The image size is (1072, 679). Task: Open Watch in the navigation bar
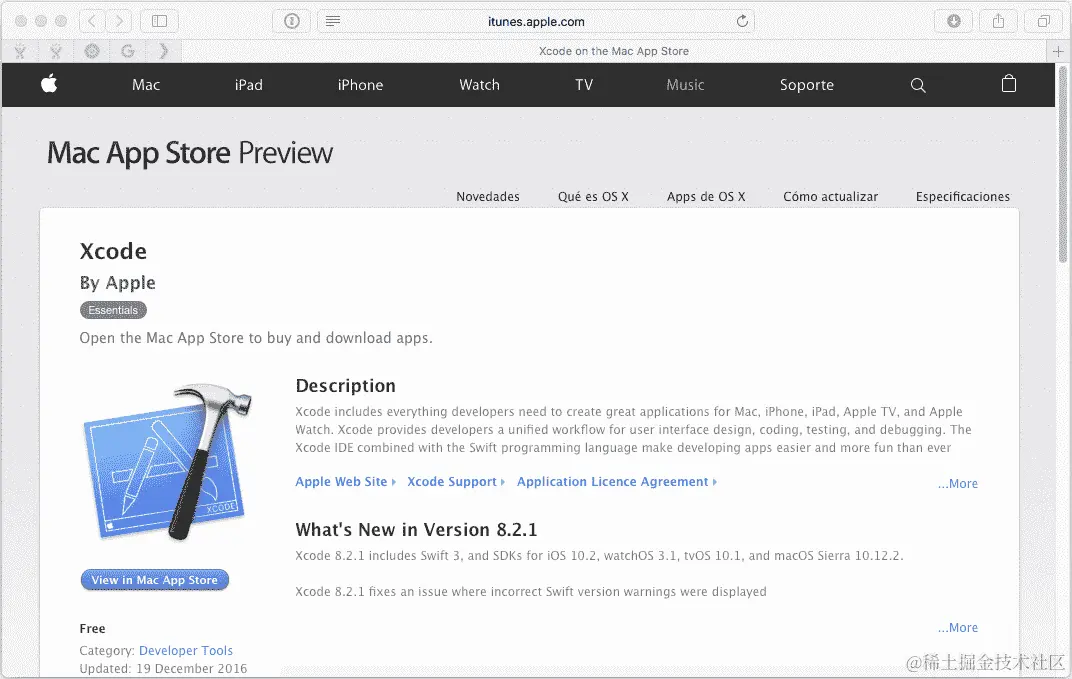pyautogui.click(x=479, y=85)
